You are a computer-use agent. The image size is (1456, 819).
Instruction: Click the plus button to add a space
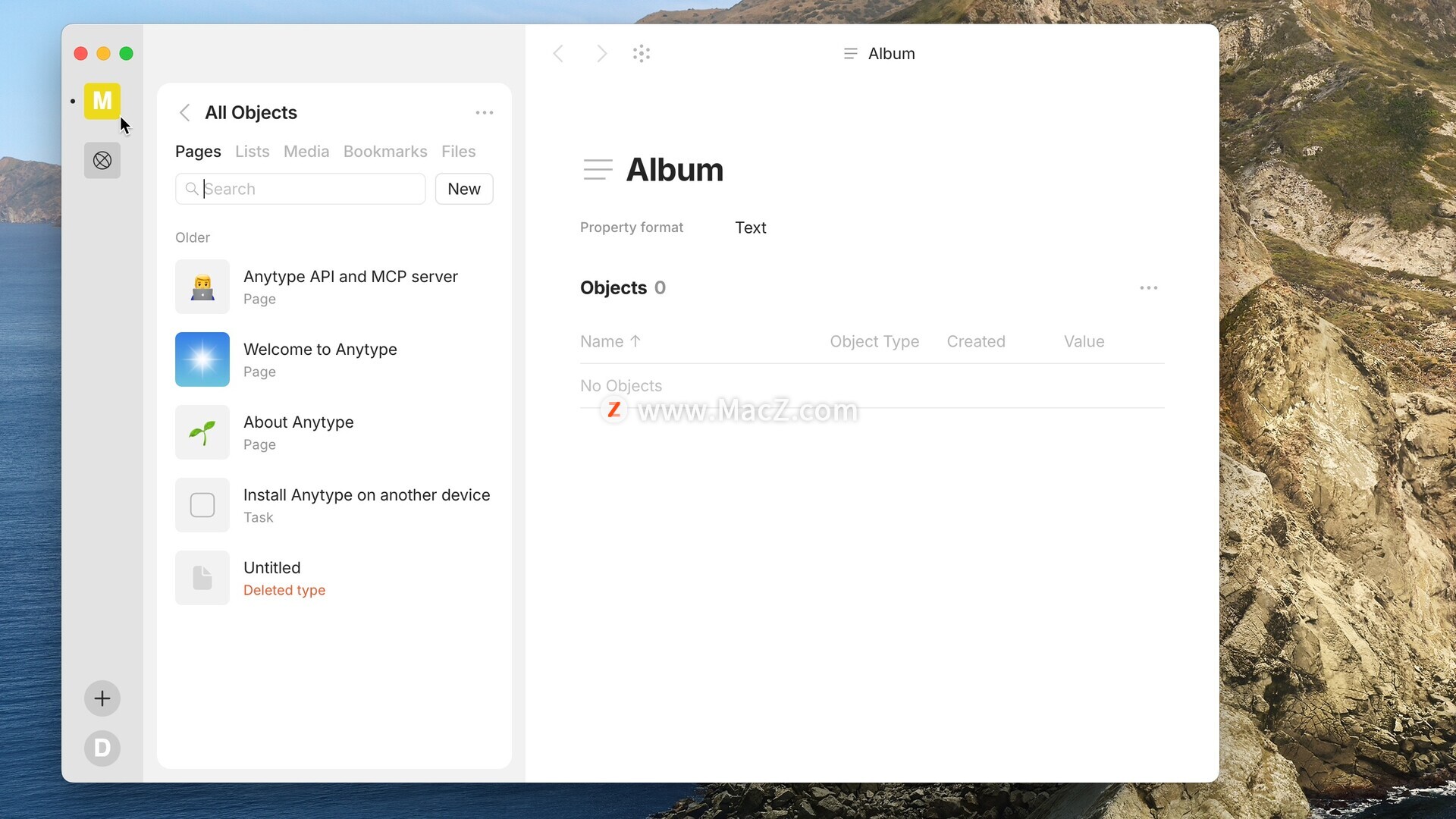[102, 698]
